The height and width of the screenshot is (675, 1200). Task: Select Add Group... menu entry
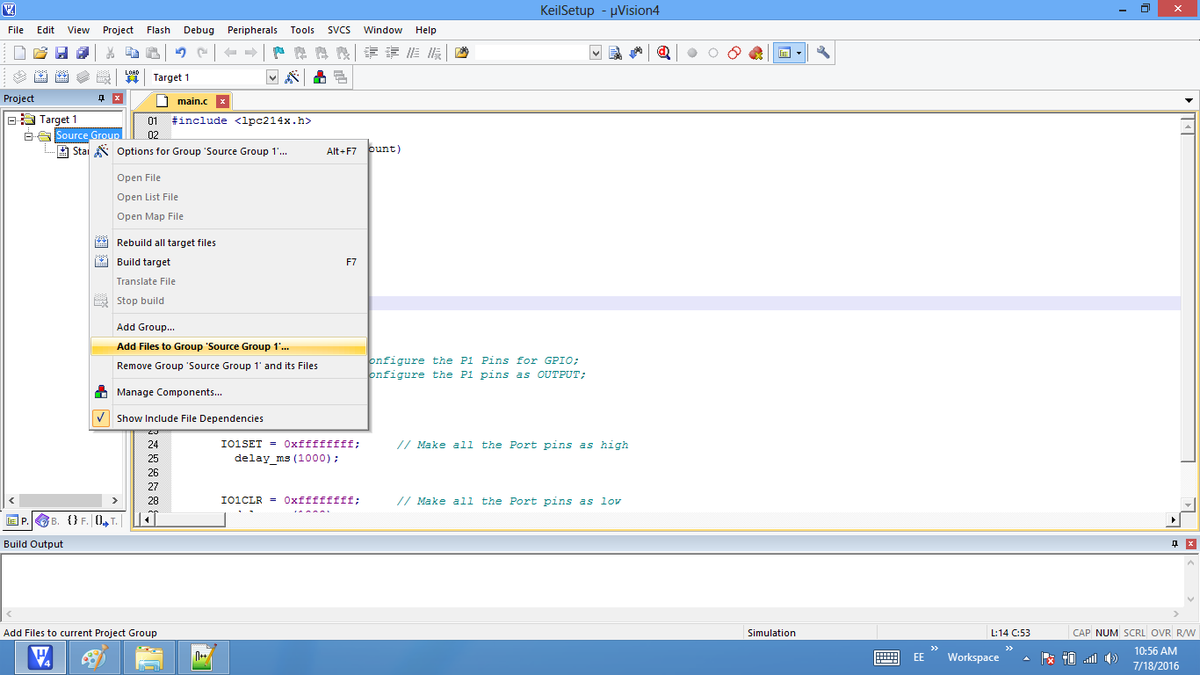[229, 327]
